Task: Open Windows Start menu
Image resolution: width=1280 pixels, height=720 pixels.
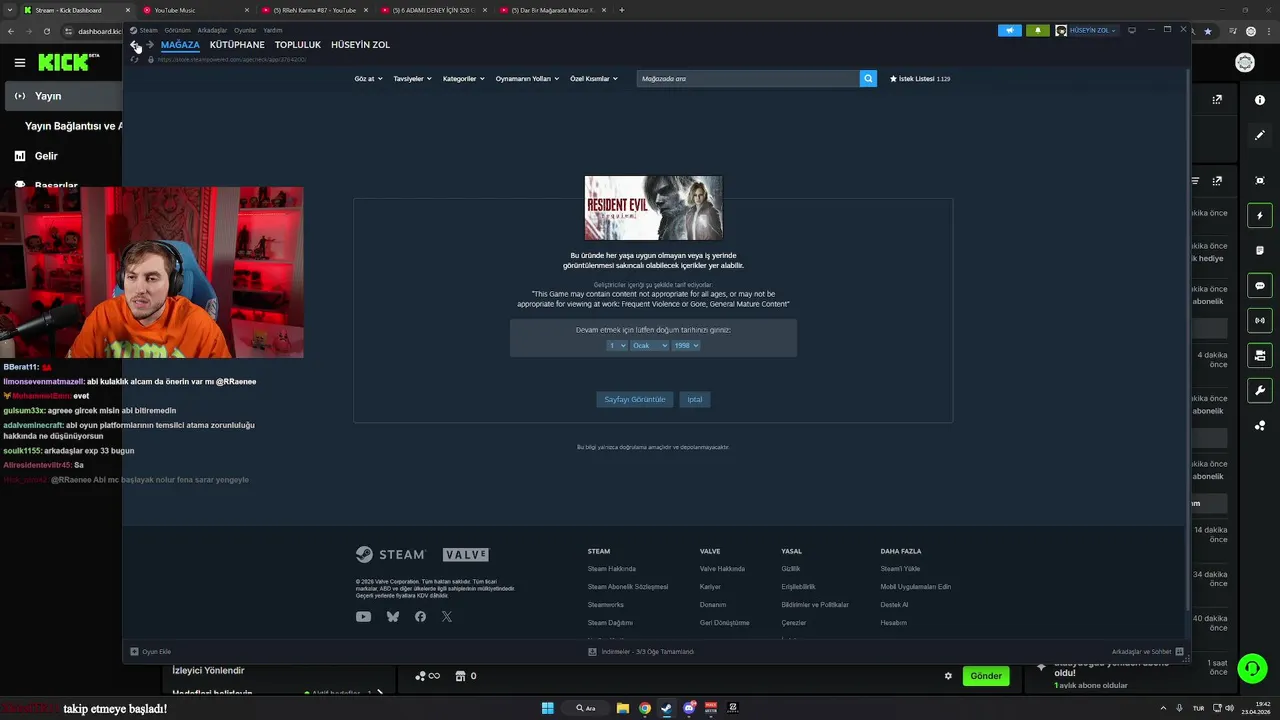Action: point(548,708)
